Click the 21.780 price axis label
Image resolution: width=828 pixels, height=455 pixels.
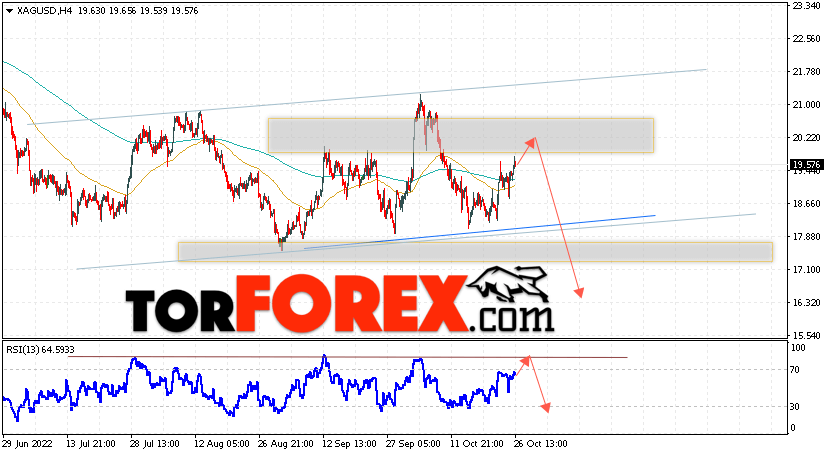[806, 72]
